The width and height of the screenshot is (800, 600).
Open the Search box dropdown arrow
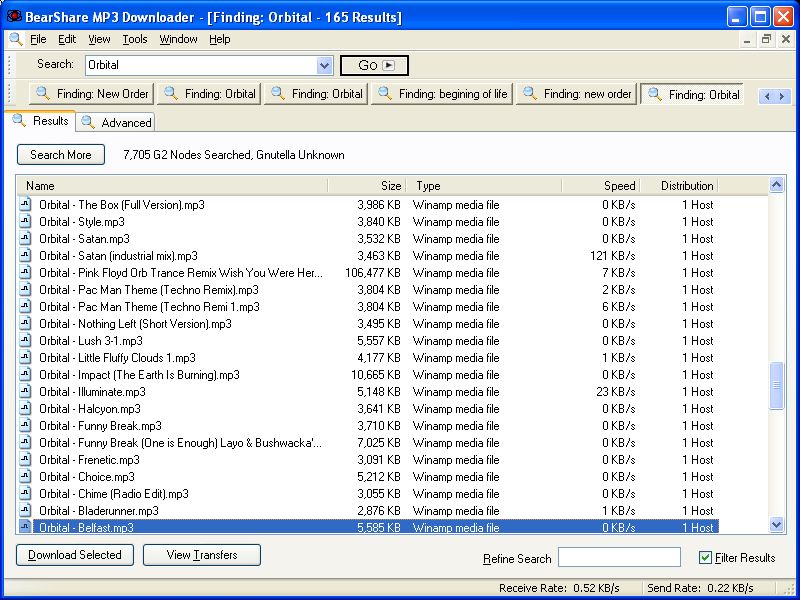pos(324,65)
